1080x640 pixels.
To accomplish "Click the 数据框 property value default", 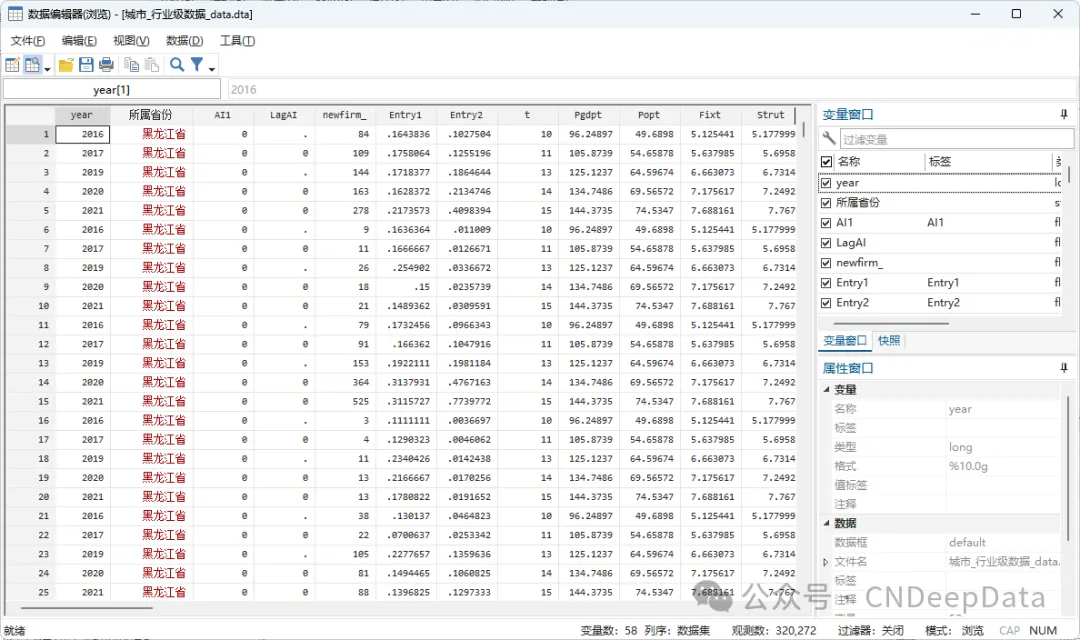I will coord(967,542).
